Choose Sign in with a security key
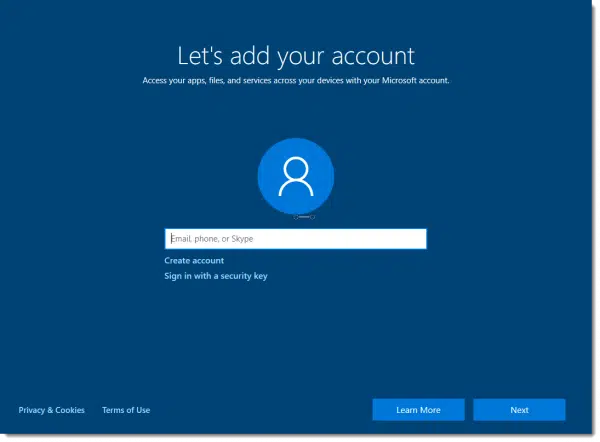 pos(216,276)
